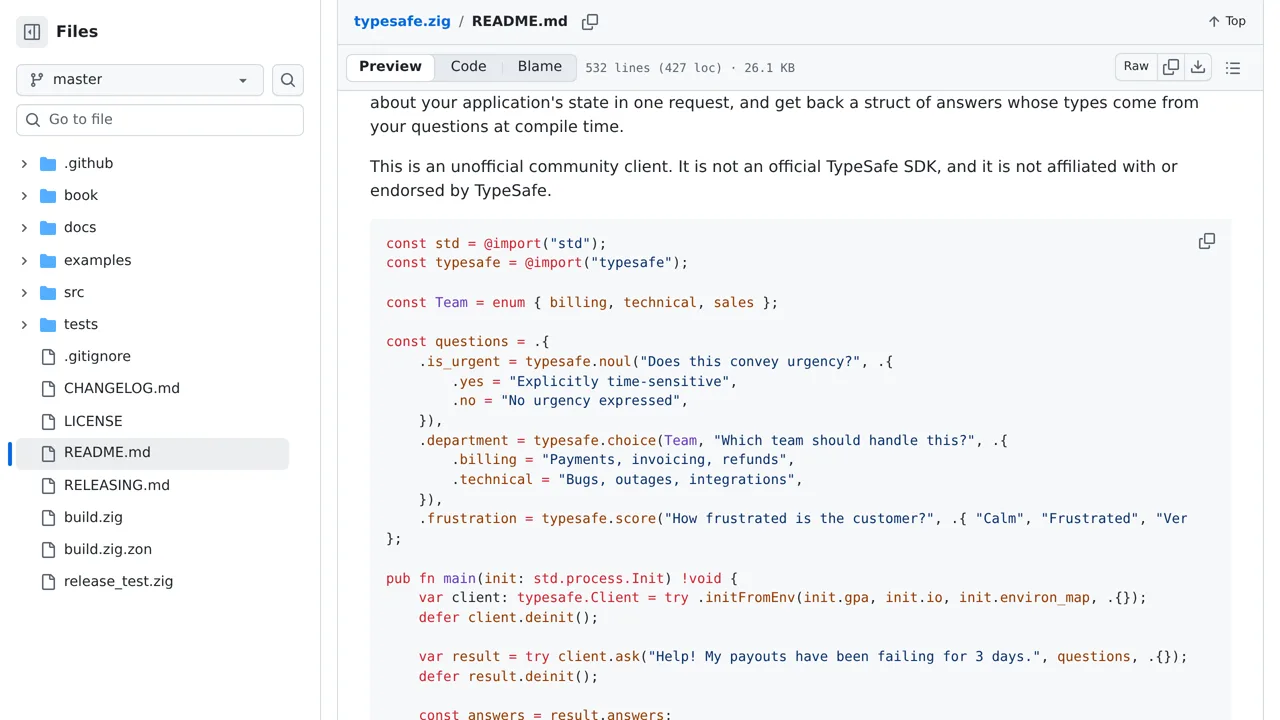Open the examples folder

coord(97,260)
